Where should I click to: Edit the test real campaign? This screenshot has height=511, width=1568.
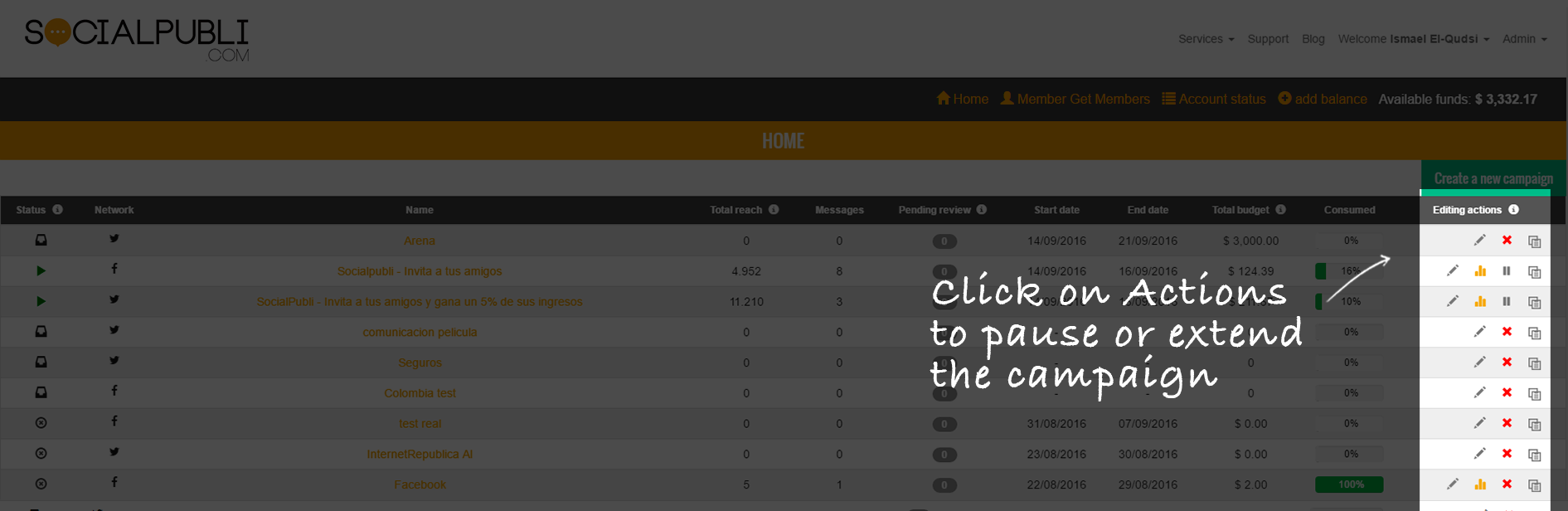point(1479,423)
